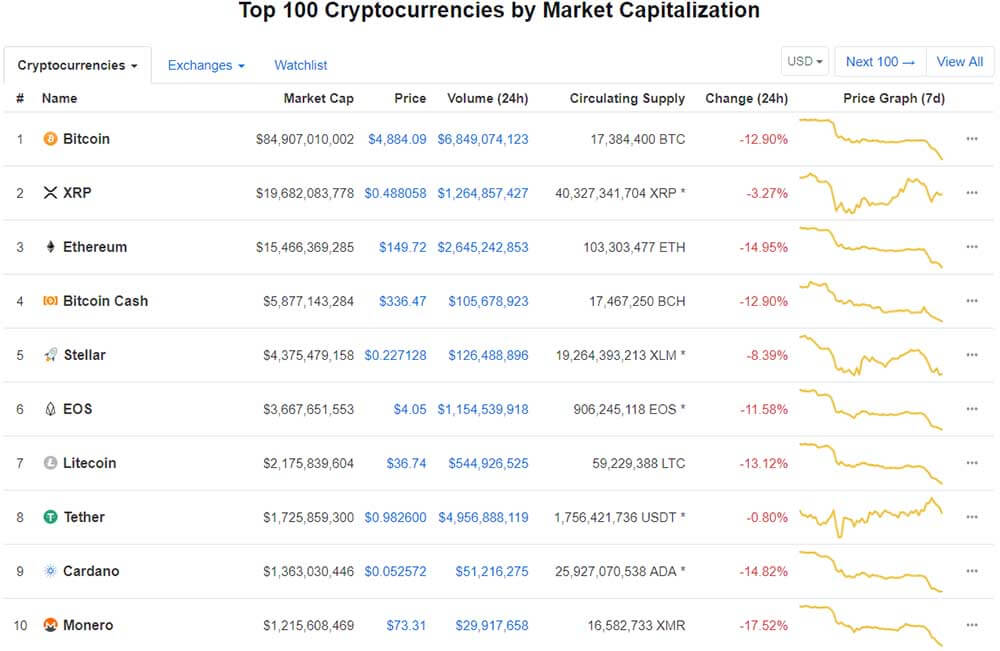The height and width of the screenshot is (651, 1000).
Task: Click the Stellar rocket logo icon
Action: click(x=50, y=355)
